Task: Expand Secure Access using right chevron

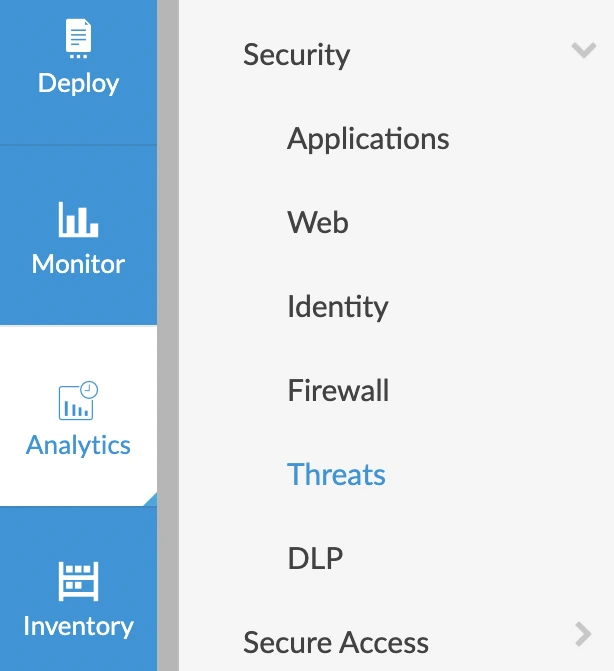Action: (x=584, y=633)
